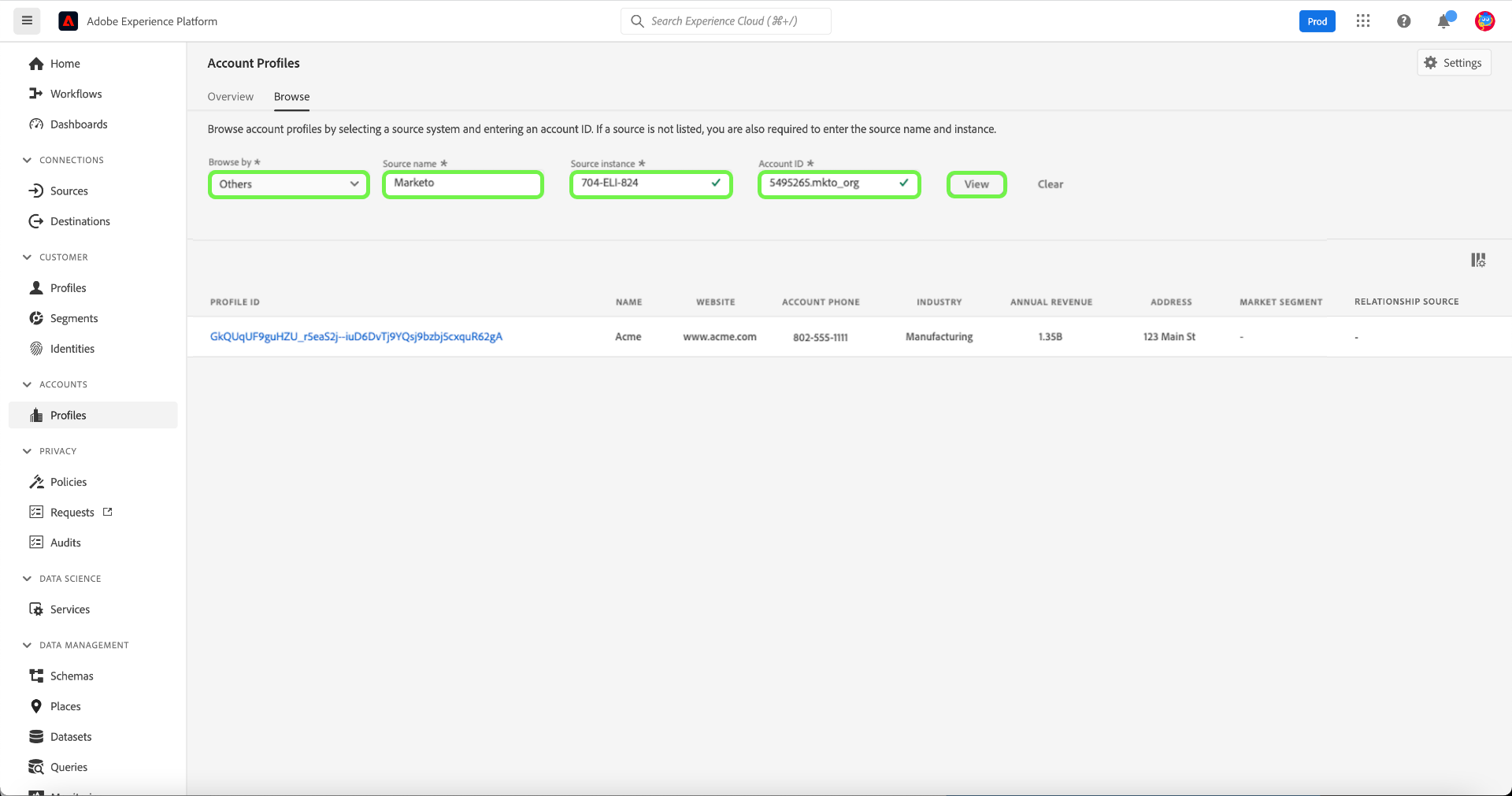Screen dimensions: 1512x796
Task: Click the Manufacturing industry cell
Action: tap(939, 337)
